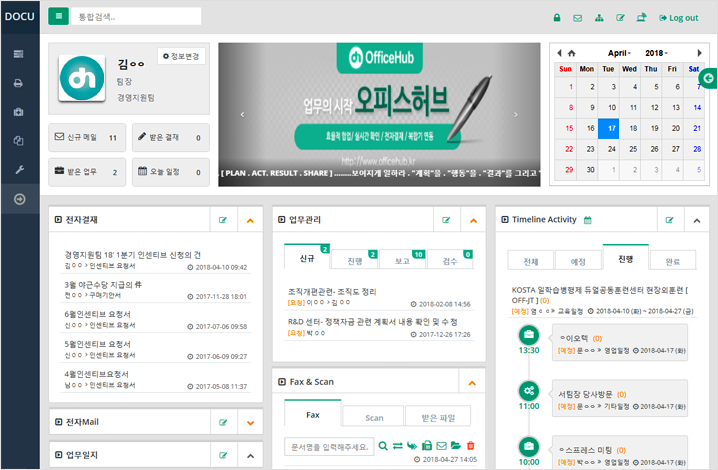Screen dimensions: 718x470
Task: Open 조직개편관련- 조직도 정리 task
Action: (332, 292)
